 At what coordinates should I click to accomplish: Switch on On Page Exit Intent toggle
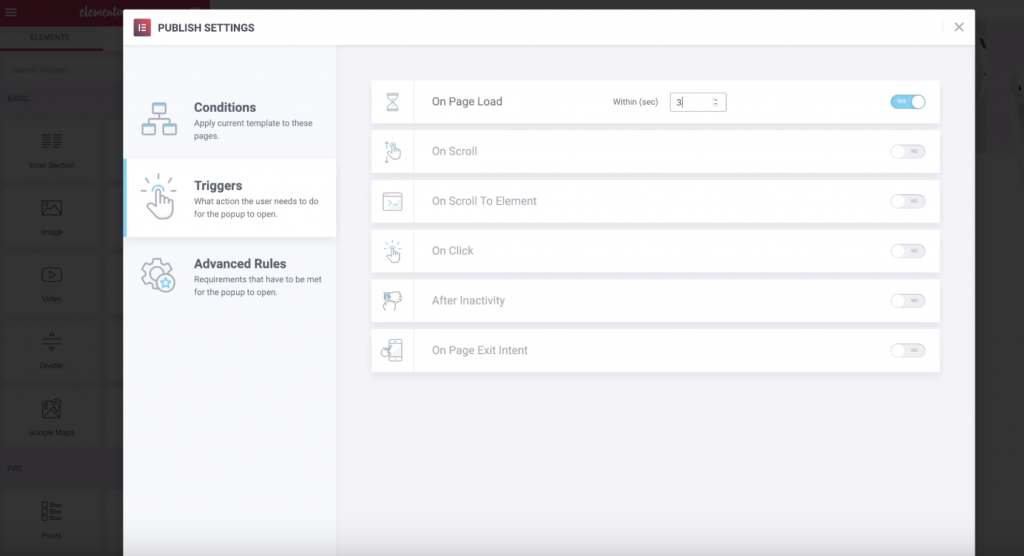tap(907, 350)
